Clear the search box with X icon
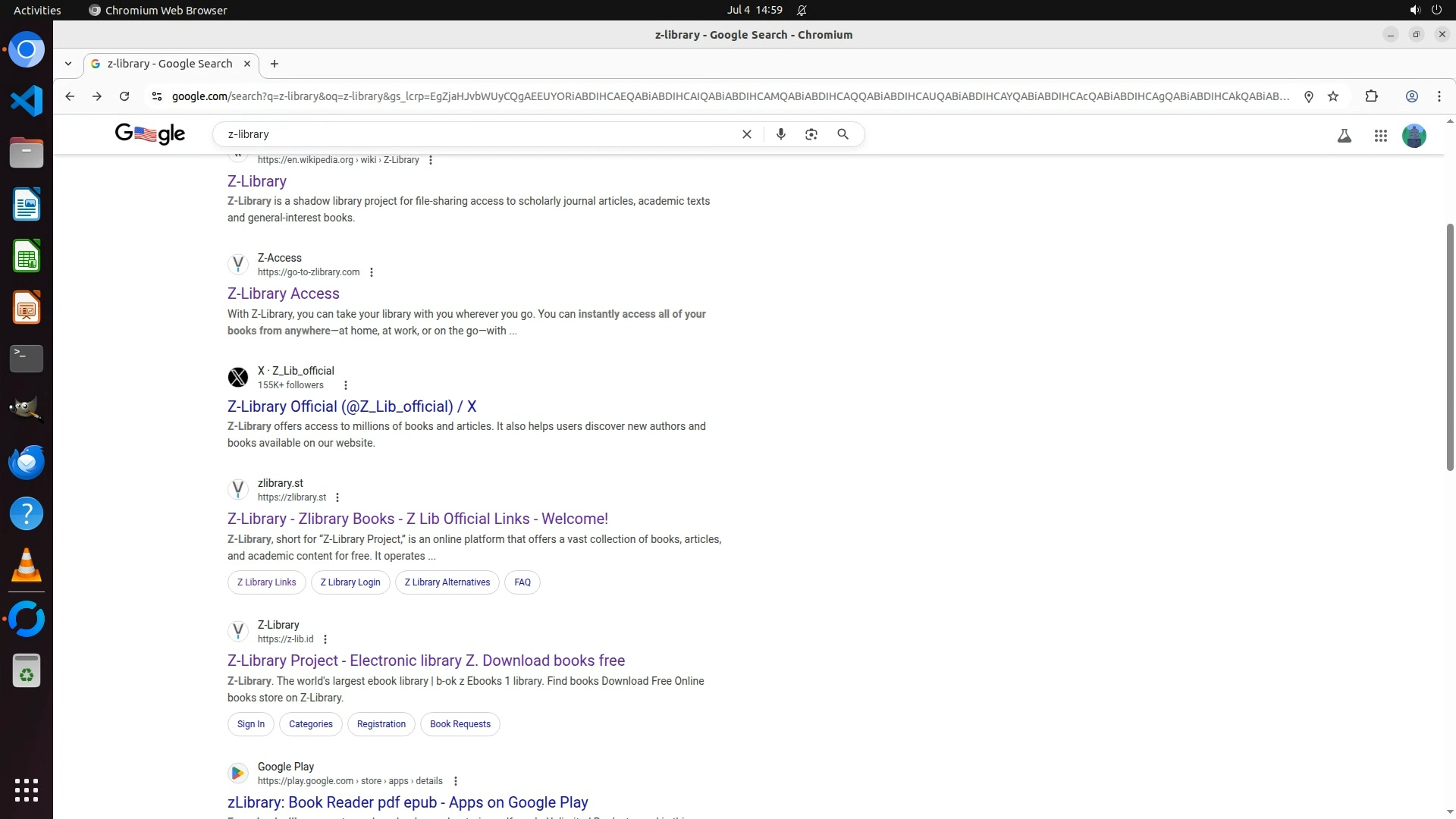The height and width of the screenshot is (819, 1456). pos(747,134)
